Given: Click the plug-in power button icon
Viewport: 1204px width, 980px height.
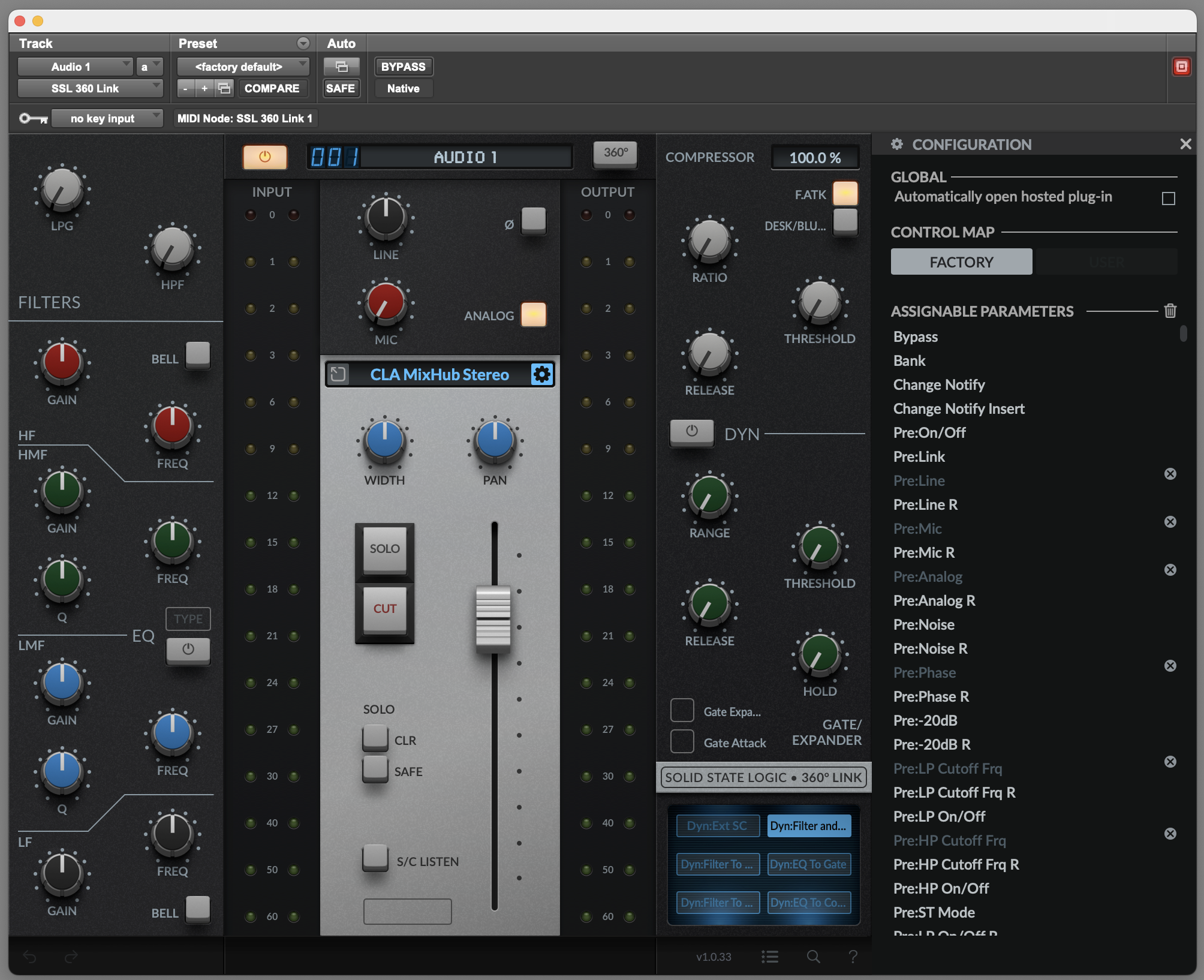Looking at the screenshot, I should point(264,157).
